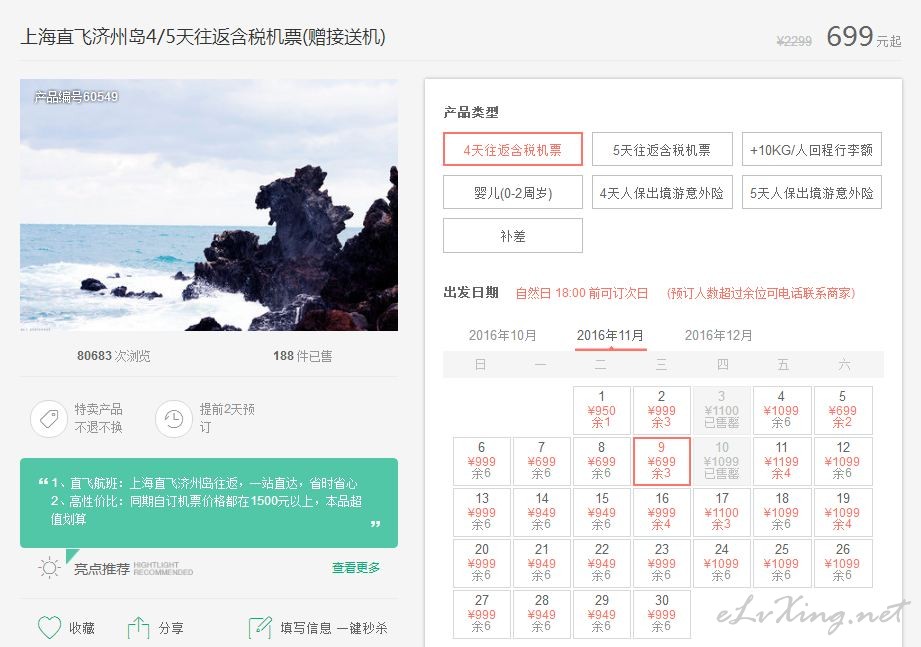Select November 18 date cell
Image resolution: width=921 pixels, height=647 pixels.
click(782, 512)
